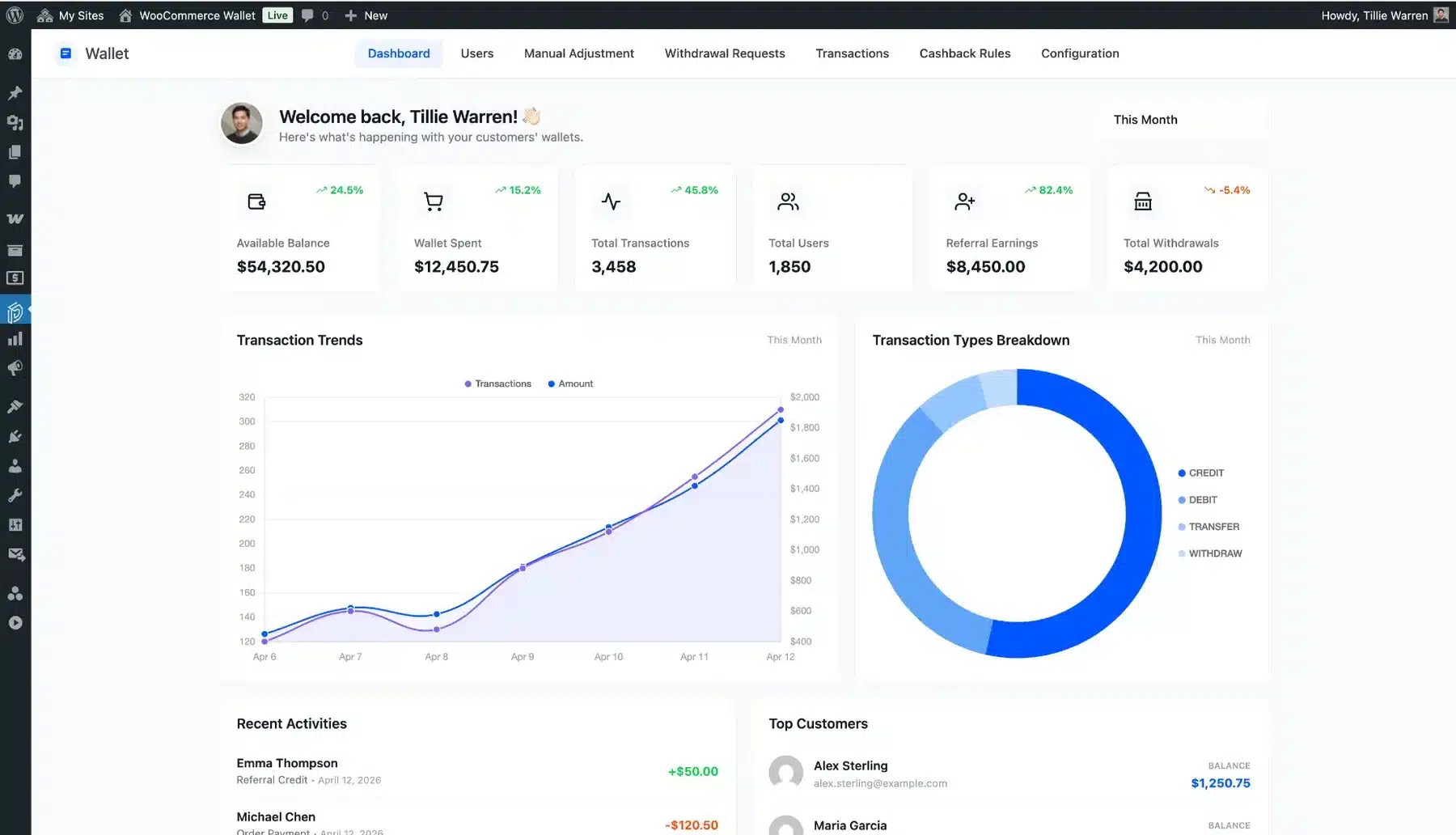Click the people icon on Total Users card
The height and width of the screenshot is (835, 1456).
pos(788,201)
